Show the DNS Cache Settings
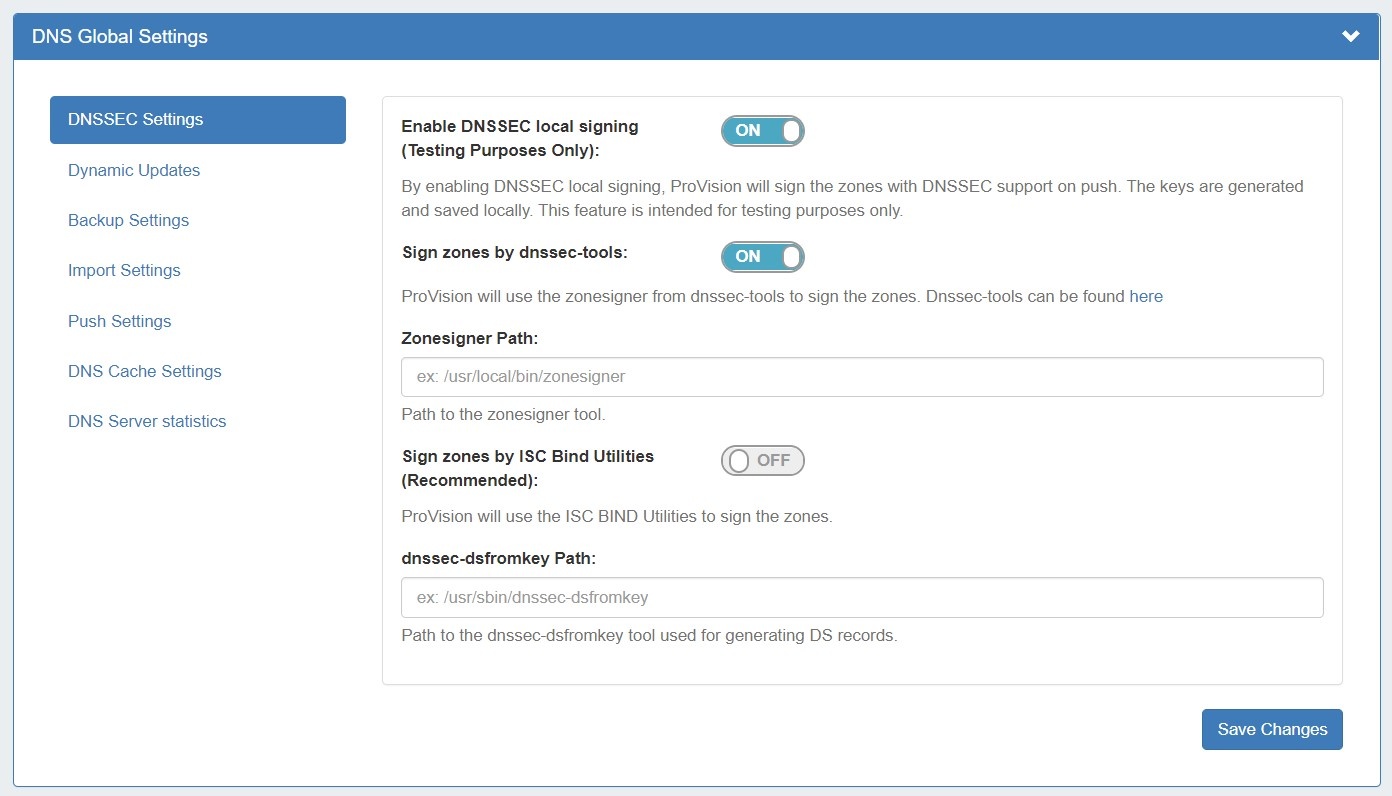Screen dimensions: 1392x796 (144, 371)
